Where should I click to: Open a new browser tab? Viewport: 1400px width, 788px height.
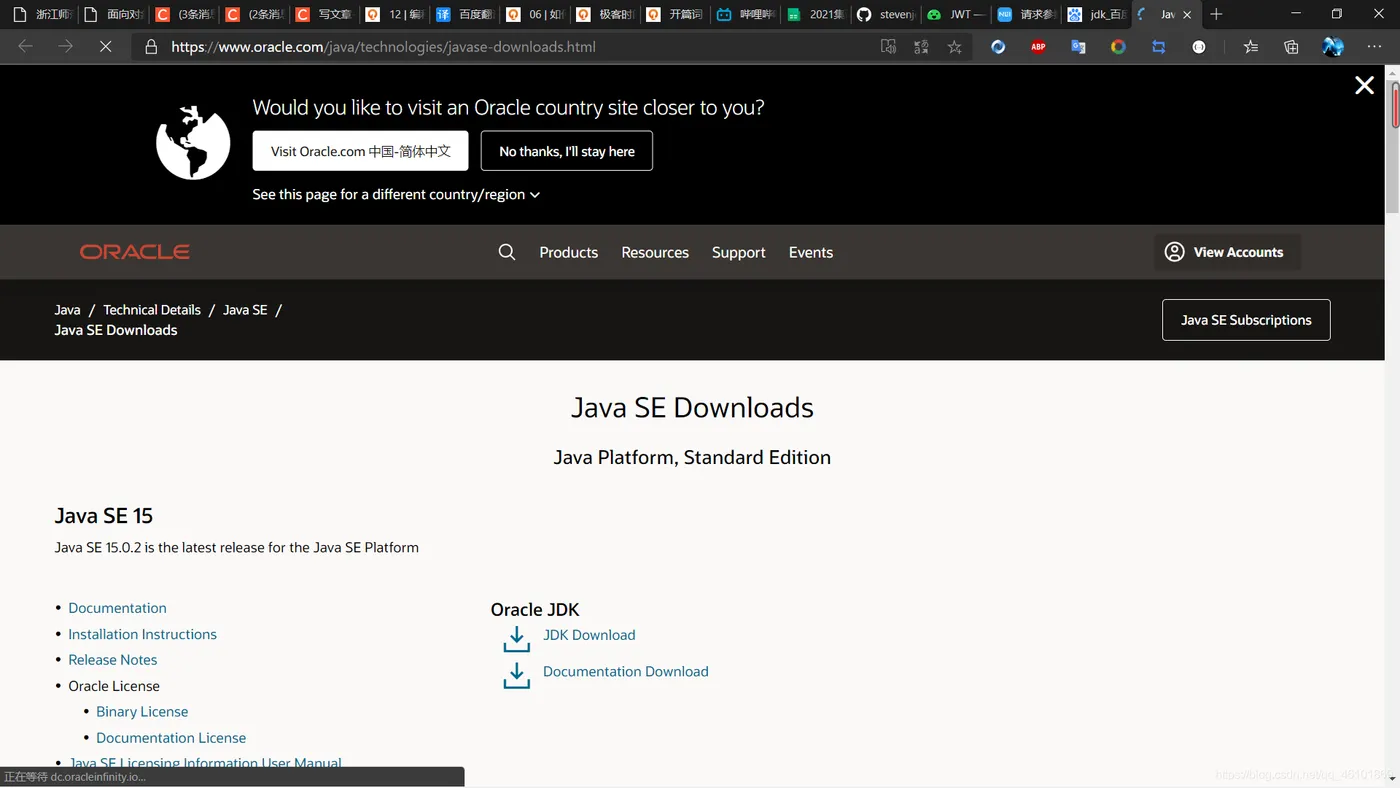(x=1216, y=14)
